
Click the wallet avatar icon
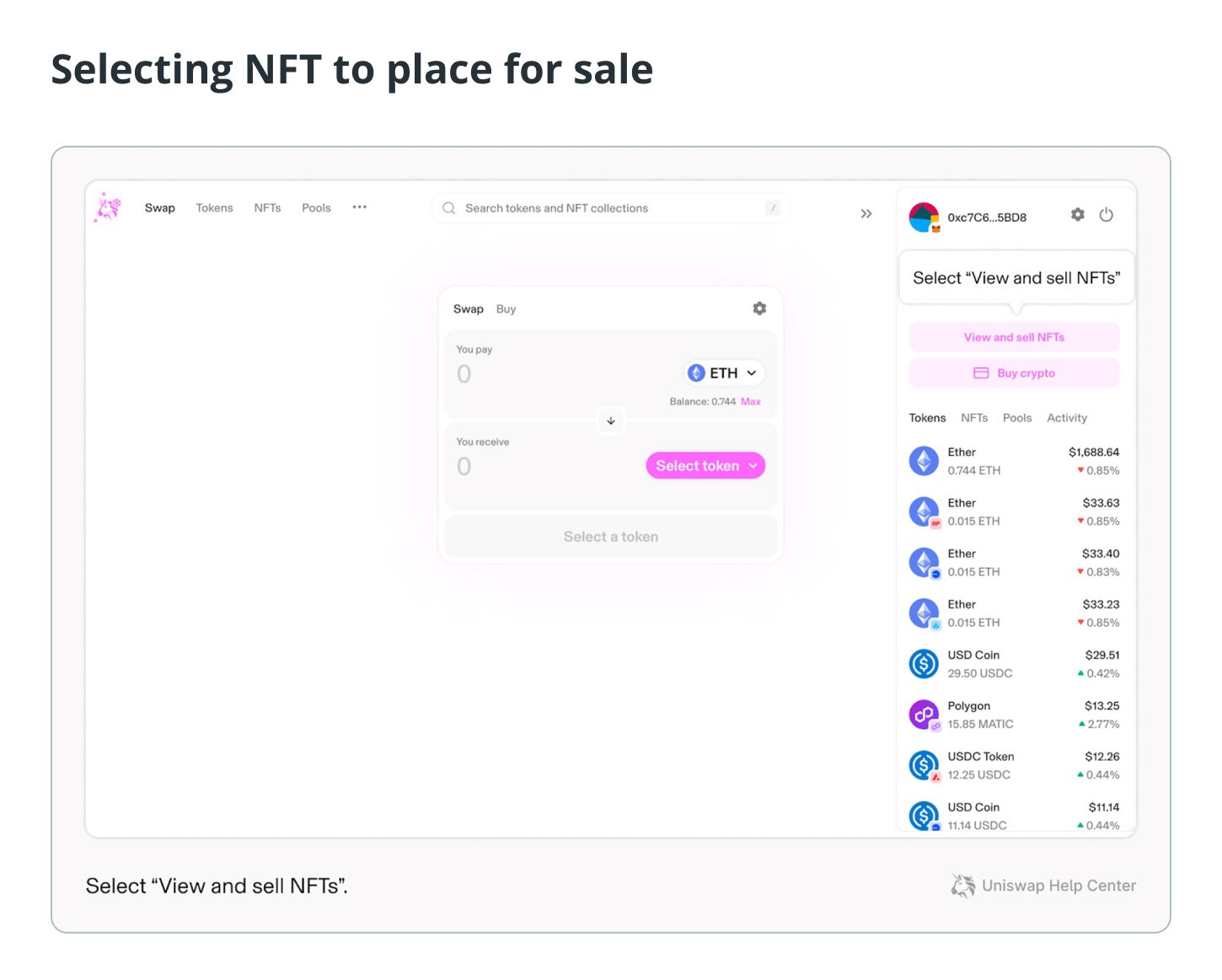pyautogui.click(x=925, y=217)
